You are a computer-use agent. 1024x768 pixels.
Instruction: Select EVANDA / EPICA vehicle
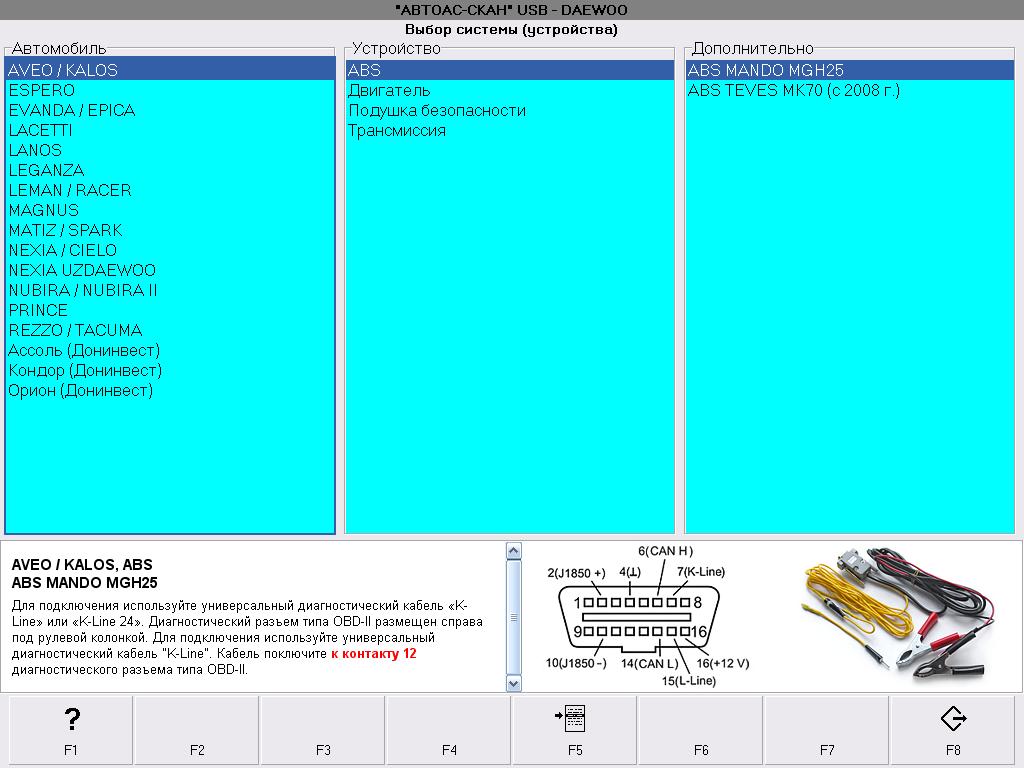[170, 110]
